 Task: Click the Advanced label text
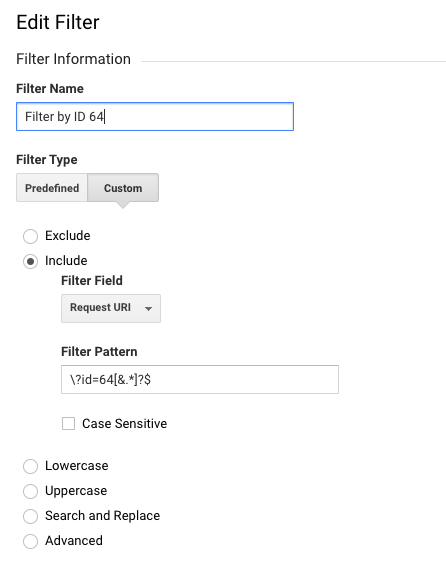click(x=74, y=541)
